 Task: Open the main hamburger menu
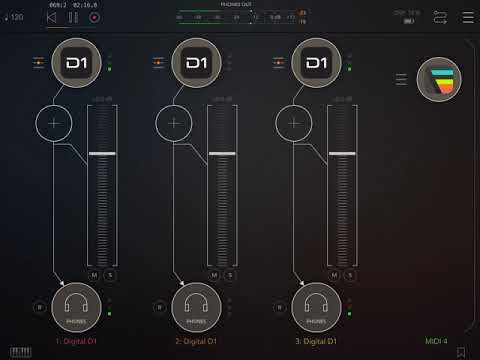468,17
